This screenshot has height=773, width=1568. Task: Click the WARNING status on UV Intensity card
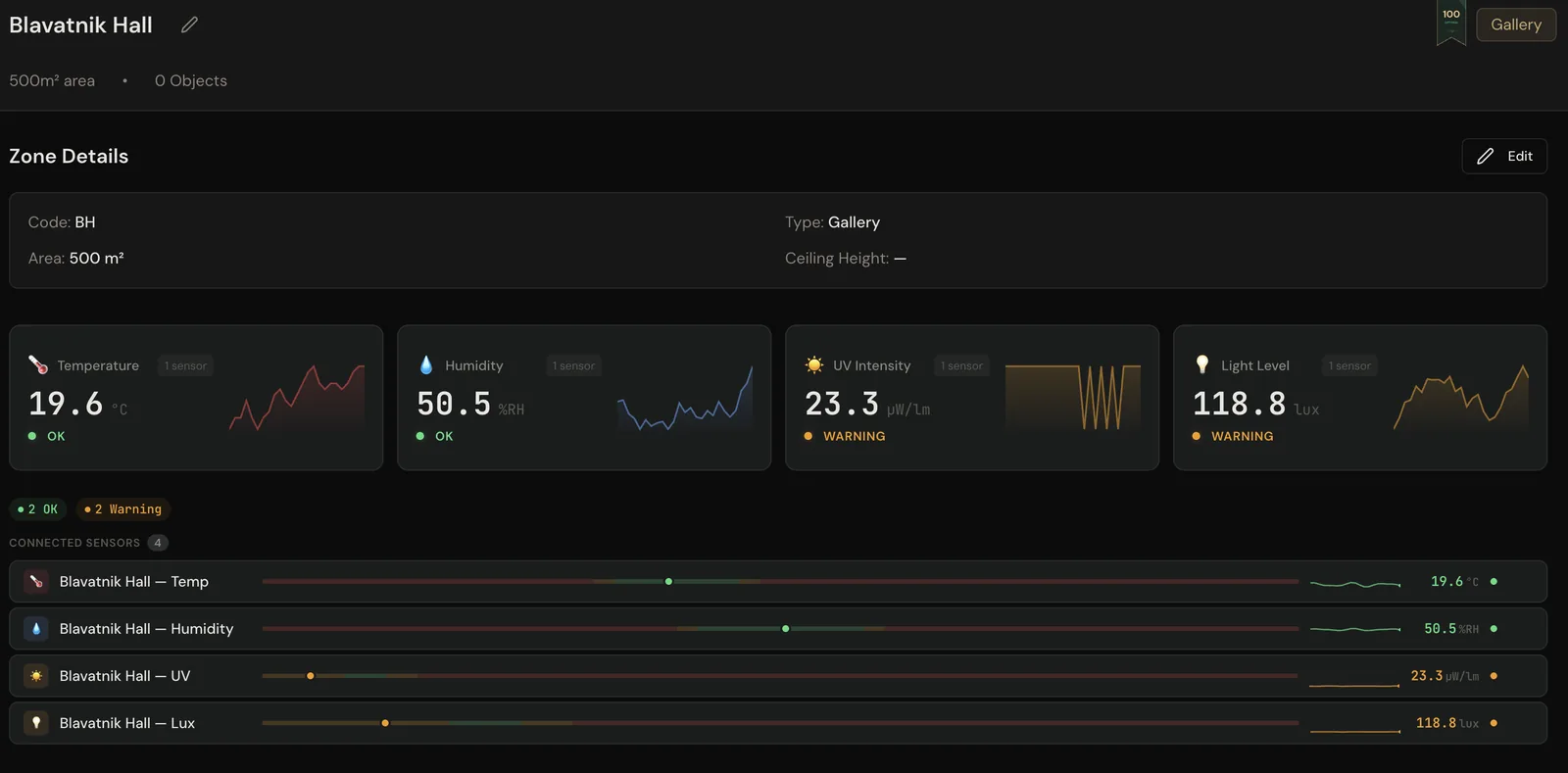(x=845, y=436)
